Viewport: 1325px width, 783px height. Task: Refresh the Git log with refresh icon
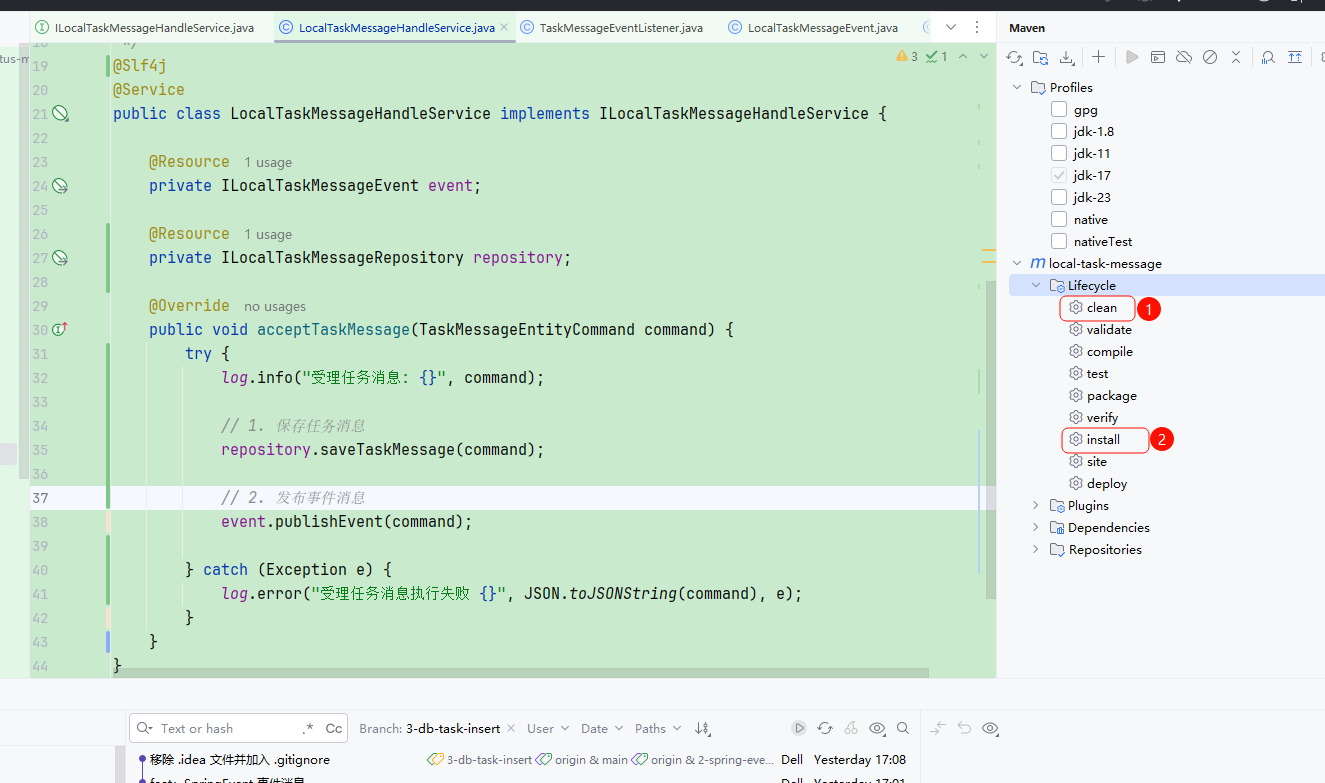click(x=825, y=728)
